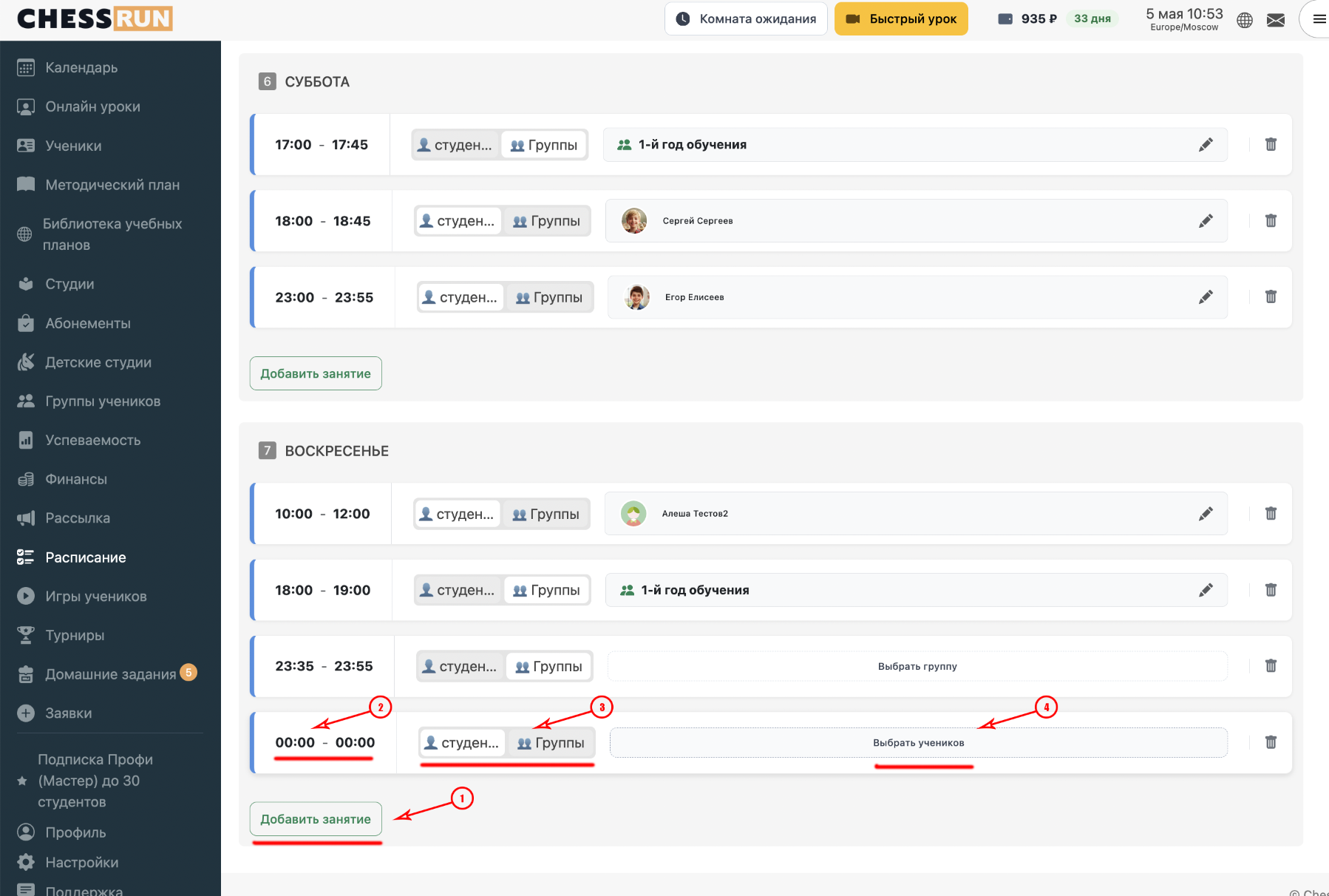Open 1-й год обучения group field on Saturday
The height and width of the screenshot is (896, 1329).
pyautogui.click(x=915, y=145)
